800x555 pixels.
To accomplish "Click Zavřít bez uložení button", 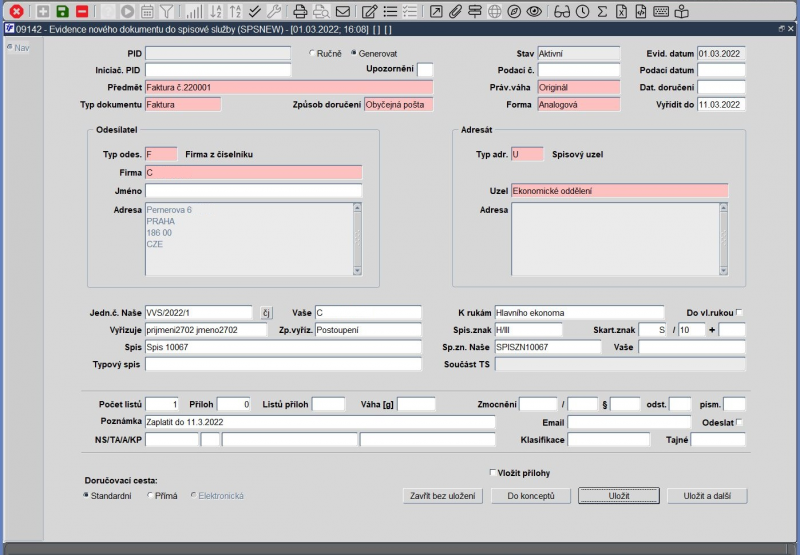I will (444, 495).
